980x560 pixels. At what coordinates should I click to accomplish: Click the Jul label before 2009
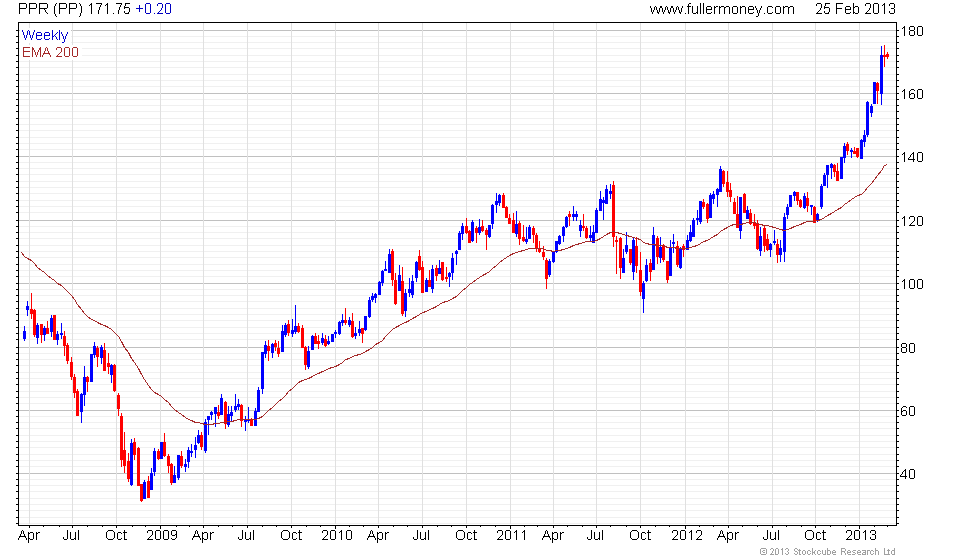click(x=71, y=536)
